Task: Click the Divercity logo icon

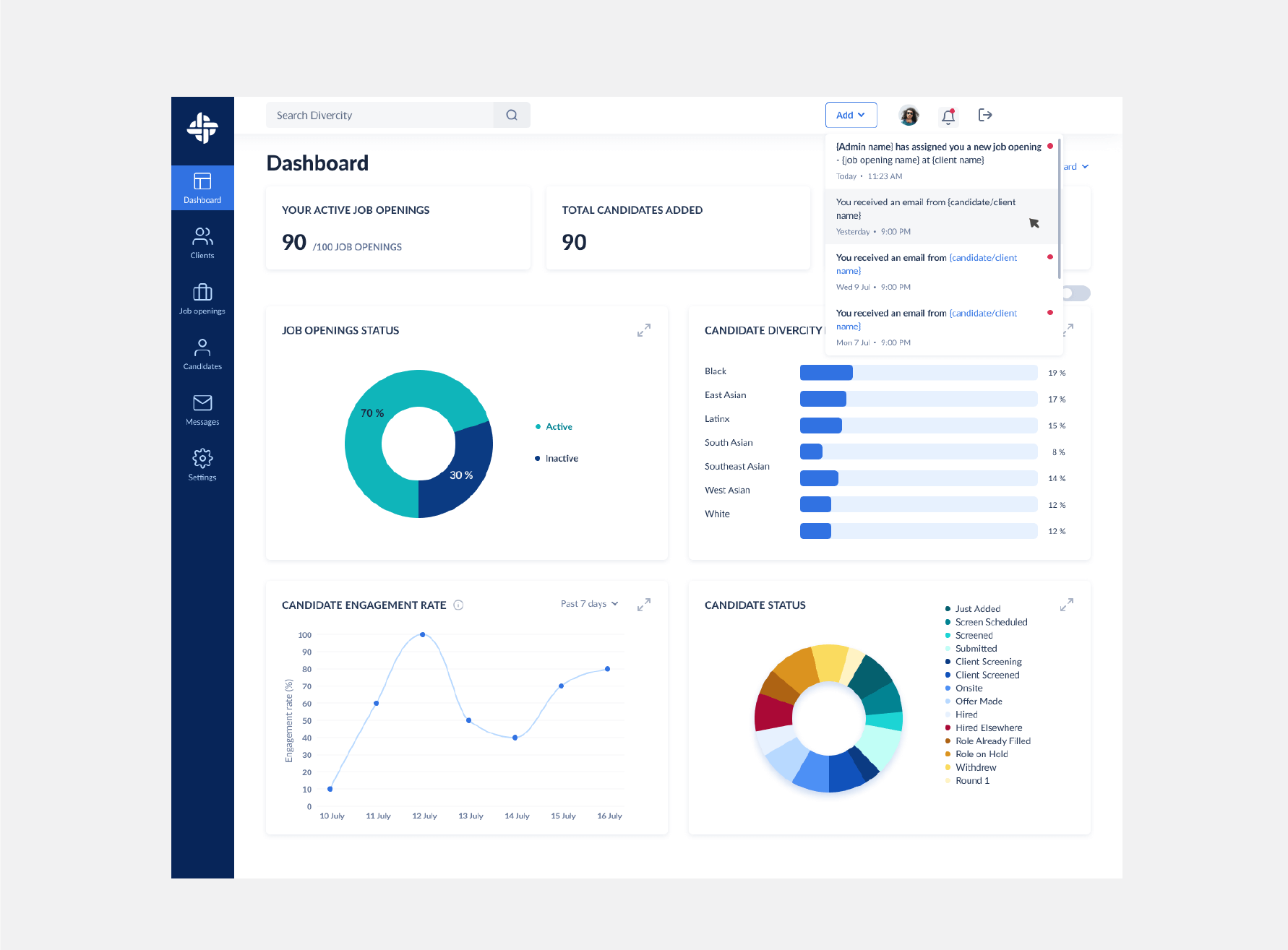Action: point(202,128)
